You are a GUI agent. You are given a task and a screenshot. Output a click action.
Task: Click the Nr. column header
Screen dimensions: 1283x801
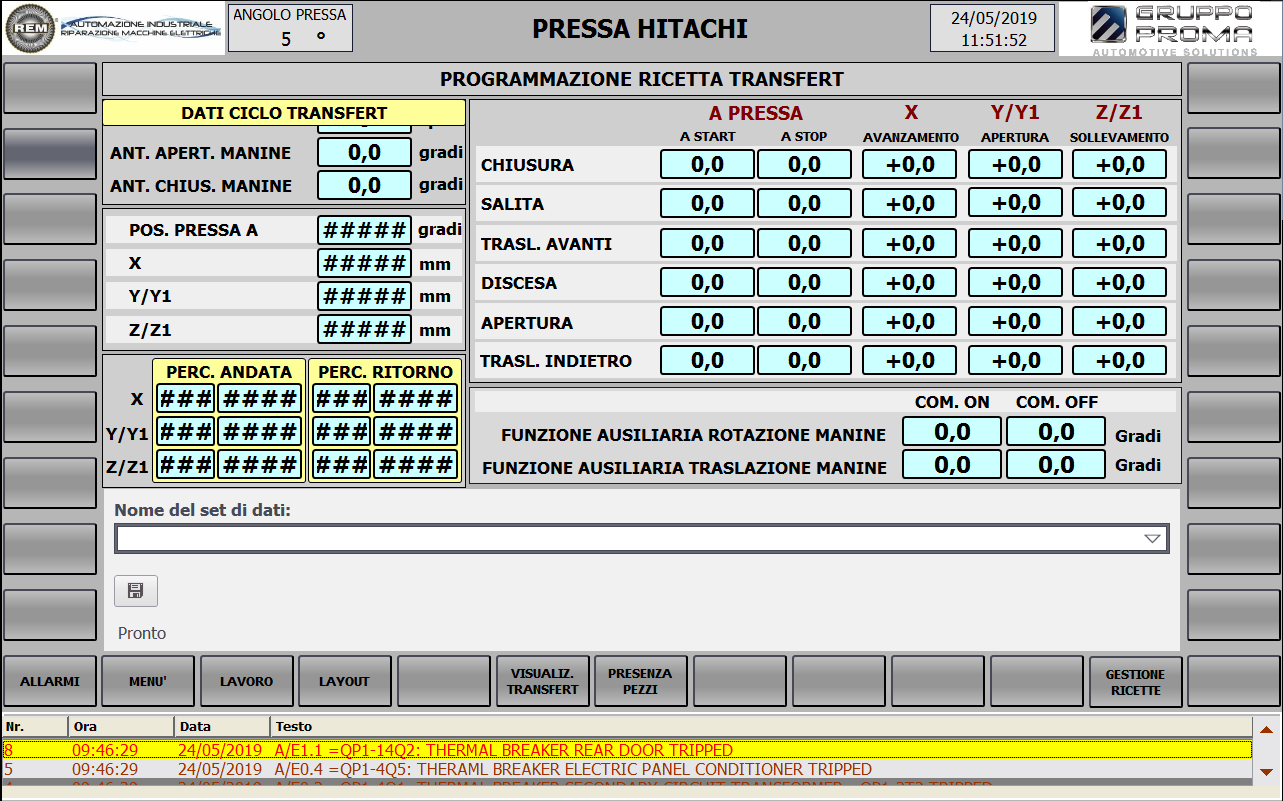pos(35,726)
